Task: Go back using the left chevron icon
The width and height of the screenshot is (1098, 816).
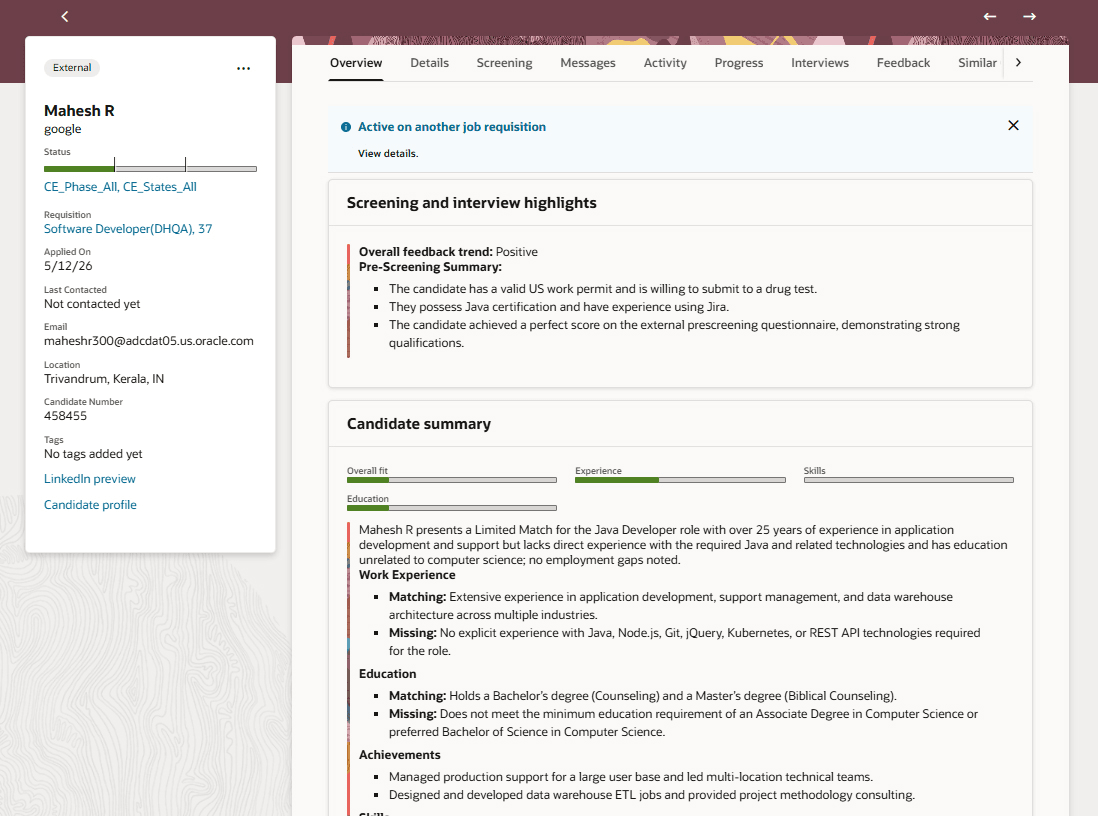Action: (x=64, y=16)
